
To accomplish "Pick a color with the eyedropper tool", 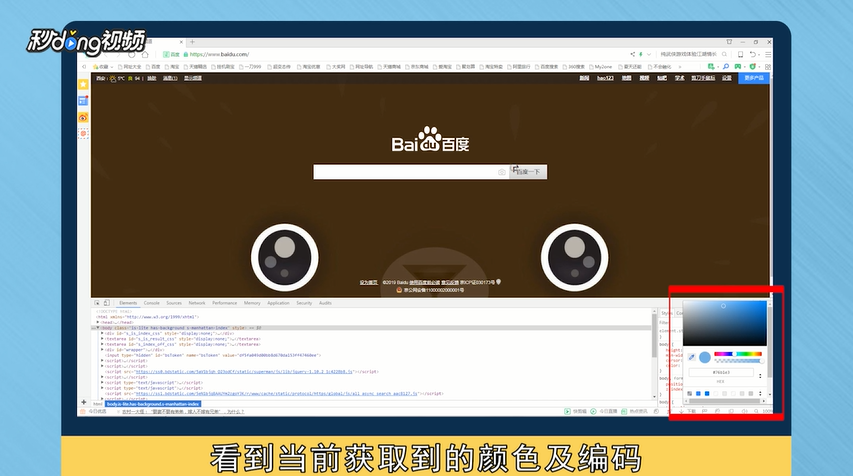I will point(691,357).
